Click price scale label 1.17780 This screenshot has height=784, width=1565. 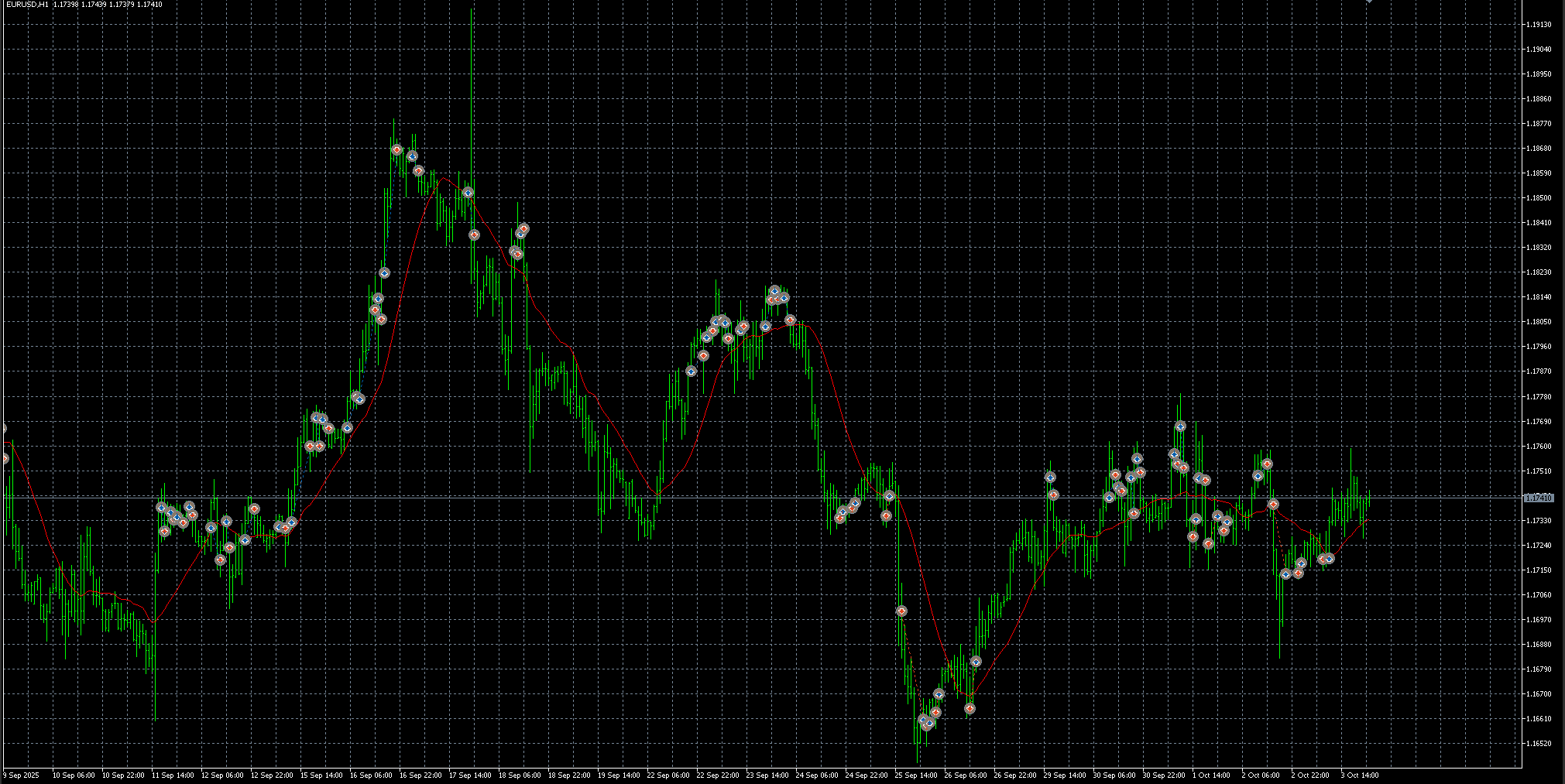(1539, 397)
